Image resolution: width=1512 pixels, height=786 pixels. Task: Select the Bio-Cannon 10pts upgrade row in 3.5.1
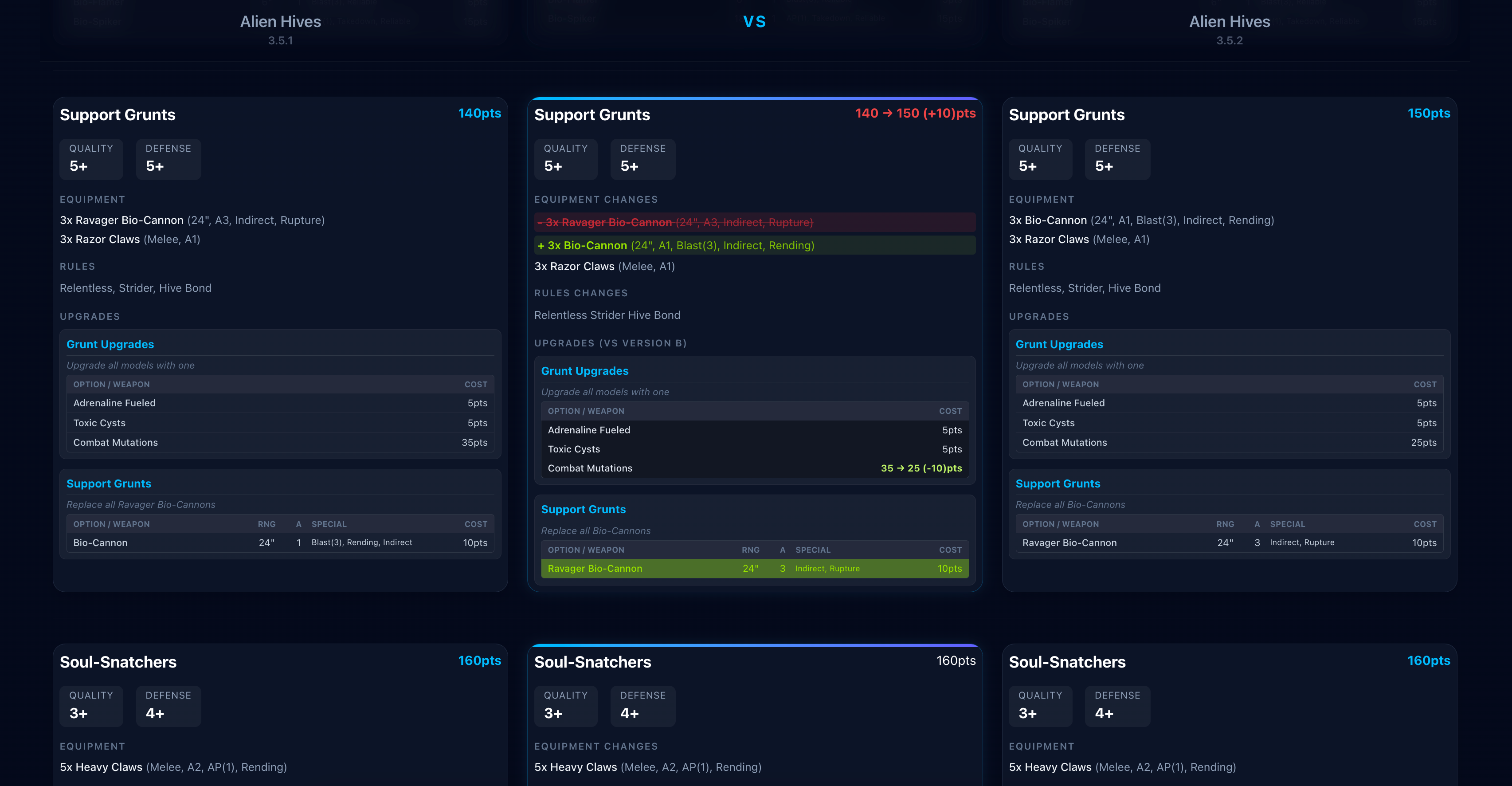tap(280, 543)
